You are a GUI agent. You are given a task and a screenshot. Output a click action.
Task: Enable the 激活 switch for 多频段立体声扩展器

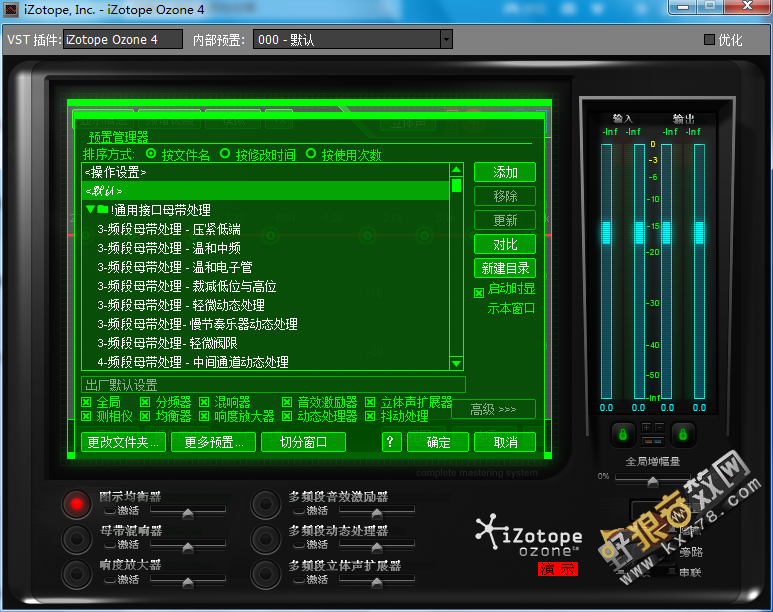point(299,580)
